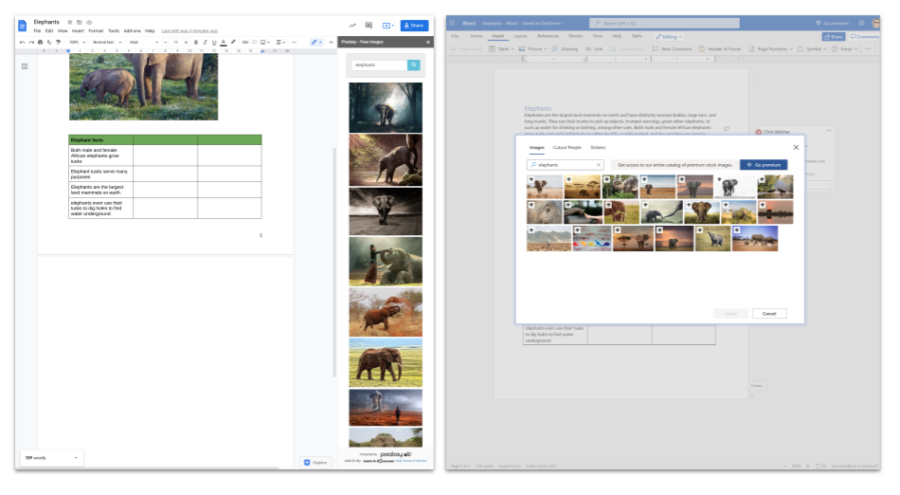Open the editing mode pencil dropdown in Docs

point(316,42)
